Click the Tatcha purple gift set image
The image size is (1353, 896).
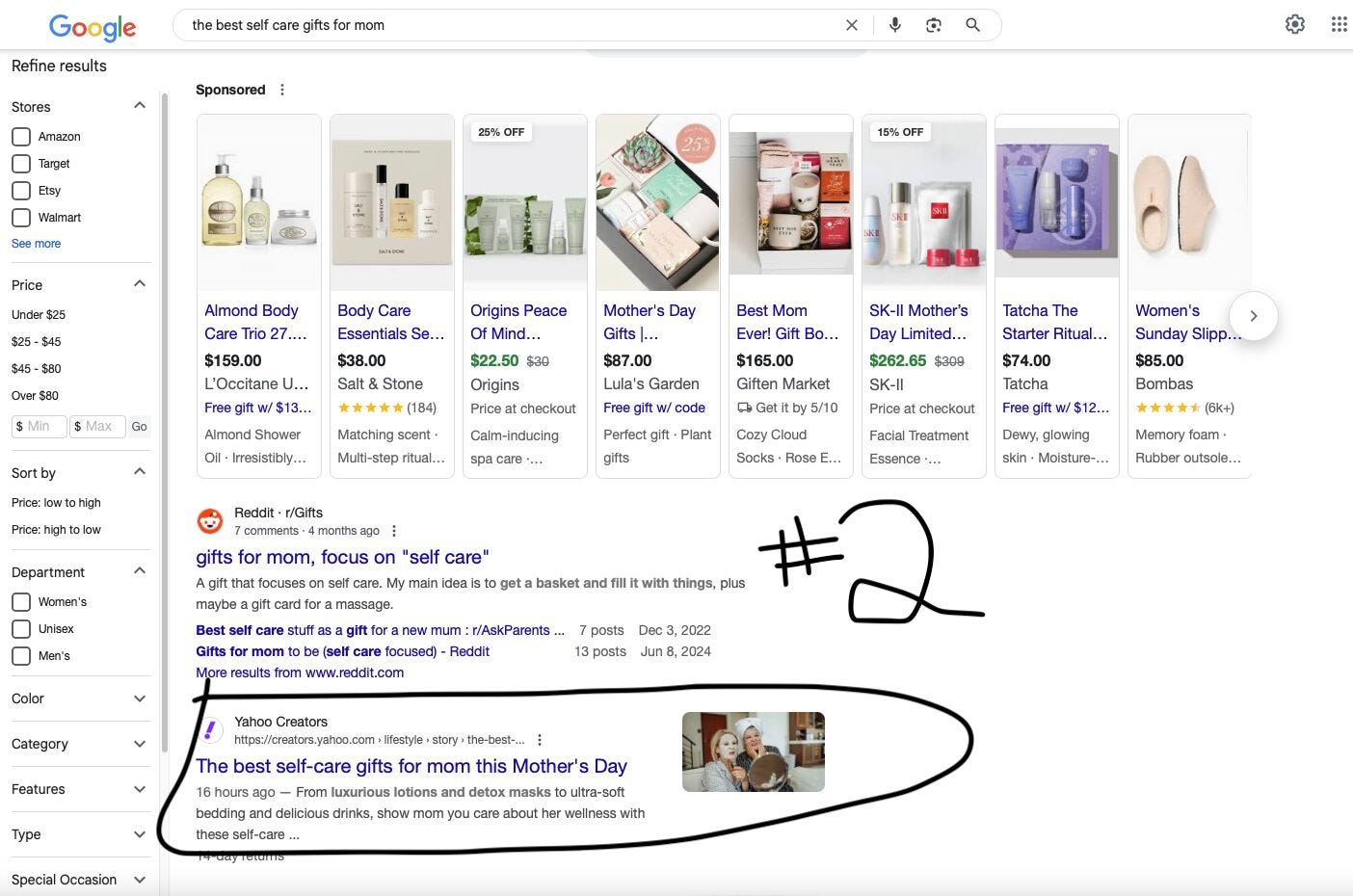point(1057,202)
